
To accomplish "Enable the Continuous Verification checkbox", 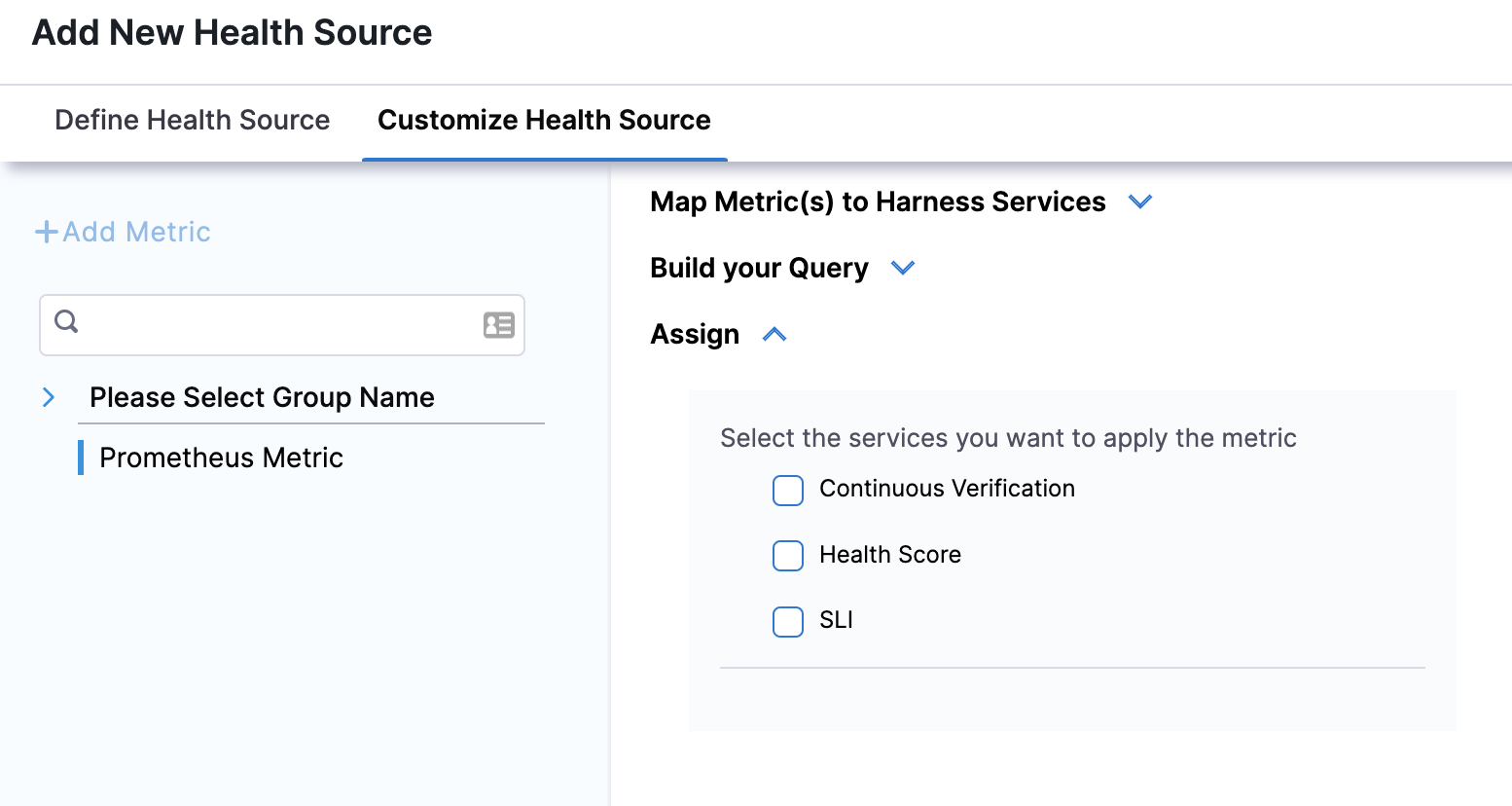I will pos(788,491).
